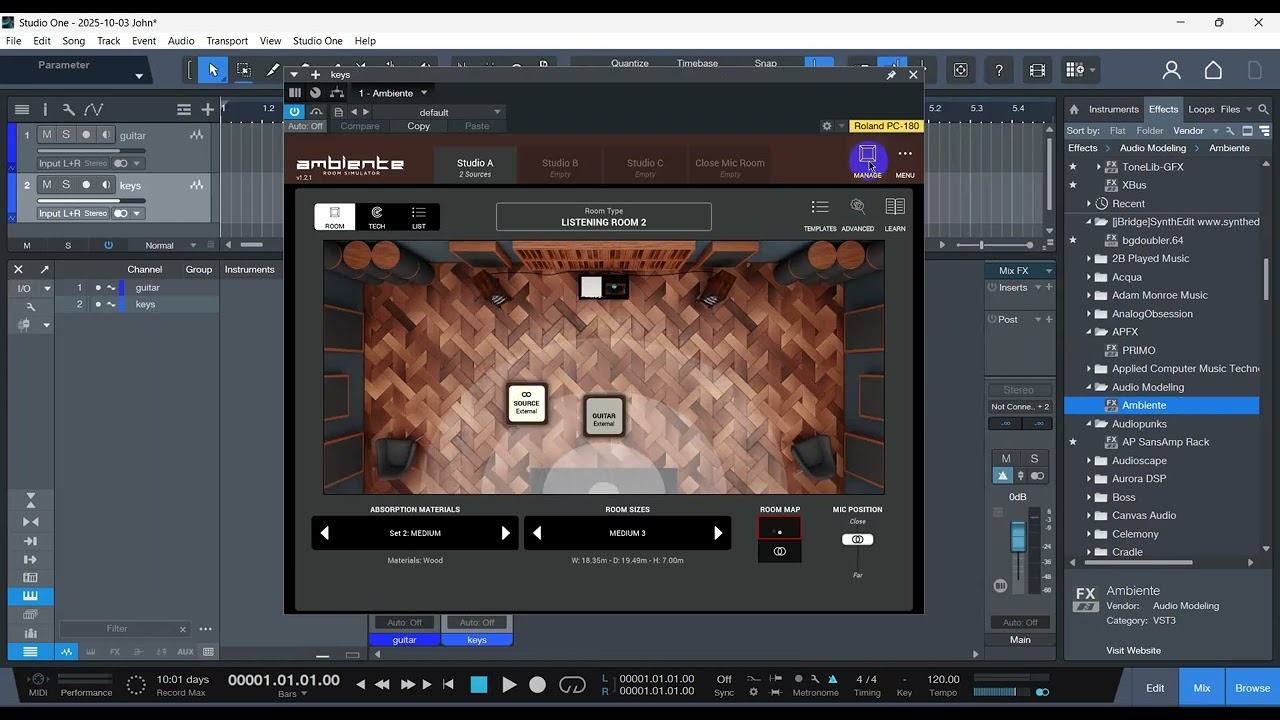Select the Arrow tool in the toolbar
Screen dimensions: 1280x720
coord(212,70)
